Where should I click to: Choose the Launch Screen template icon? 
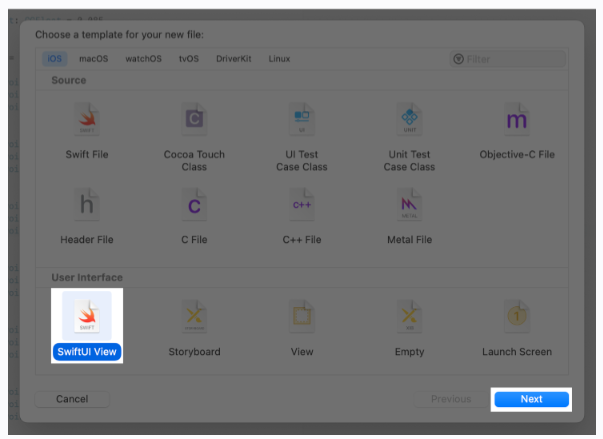(x=517, y=316)
